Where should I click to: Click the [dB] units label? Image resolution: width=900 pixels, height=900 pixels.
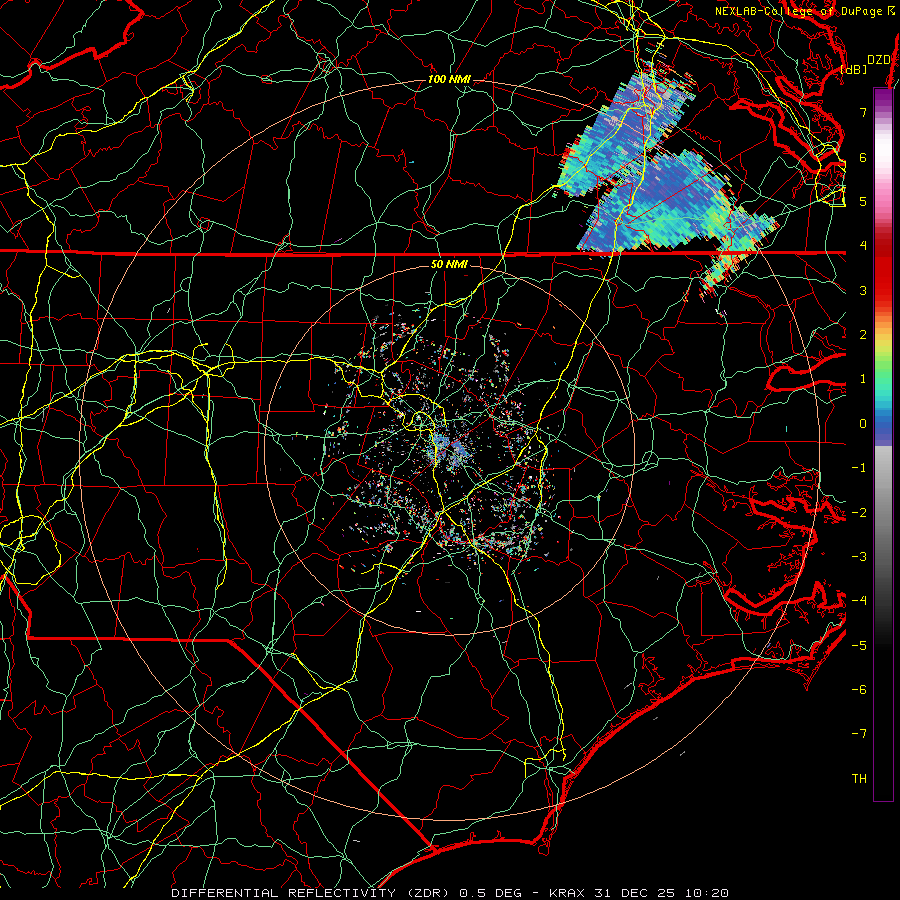[854, 69]
